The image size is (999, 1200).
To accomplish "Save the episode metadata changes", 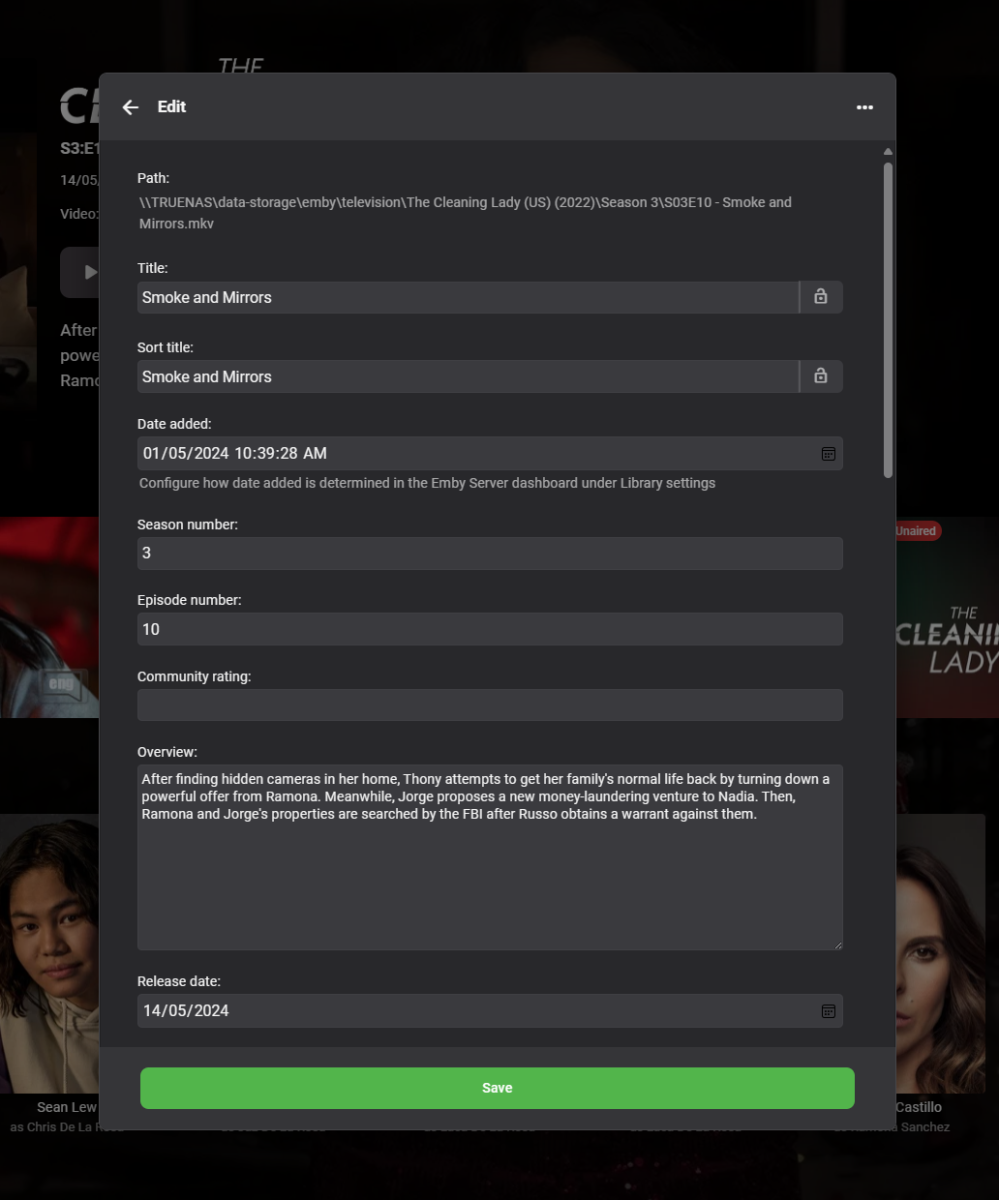I will click(x=497, y=1088).
